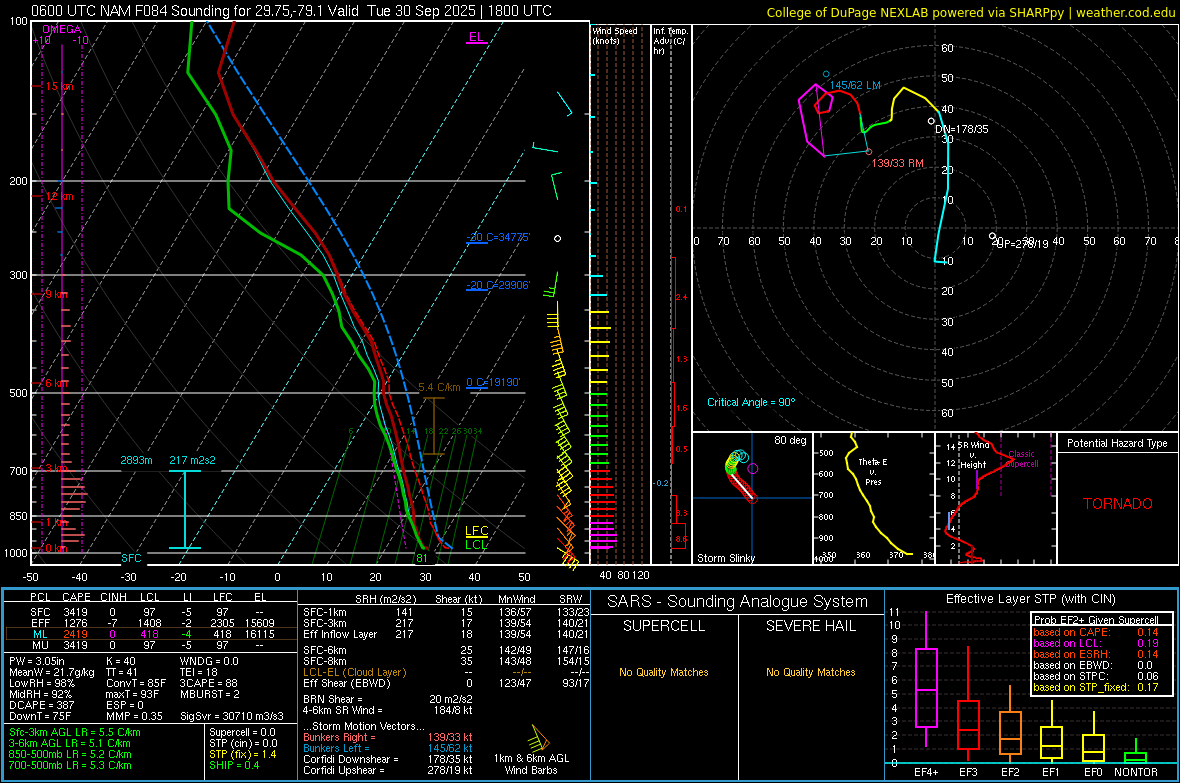Click the "850-500mb LR = 5.2 C/km" line
The image size is (1180, 783).
click(70, 754)
